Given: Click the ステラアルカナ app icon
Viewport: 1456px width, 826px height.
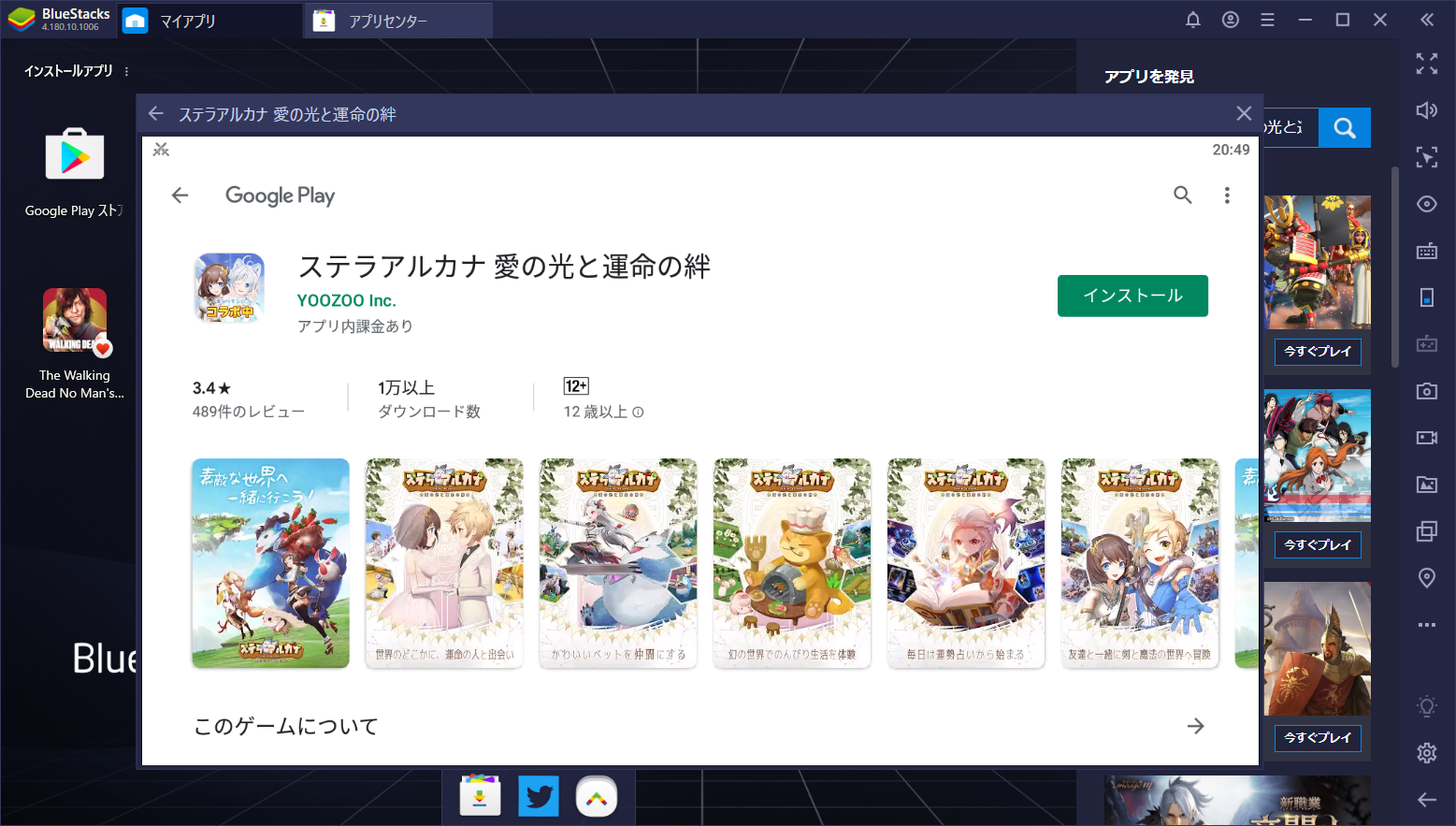Looking at the screenshot, I should (x=229, y=288).
